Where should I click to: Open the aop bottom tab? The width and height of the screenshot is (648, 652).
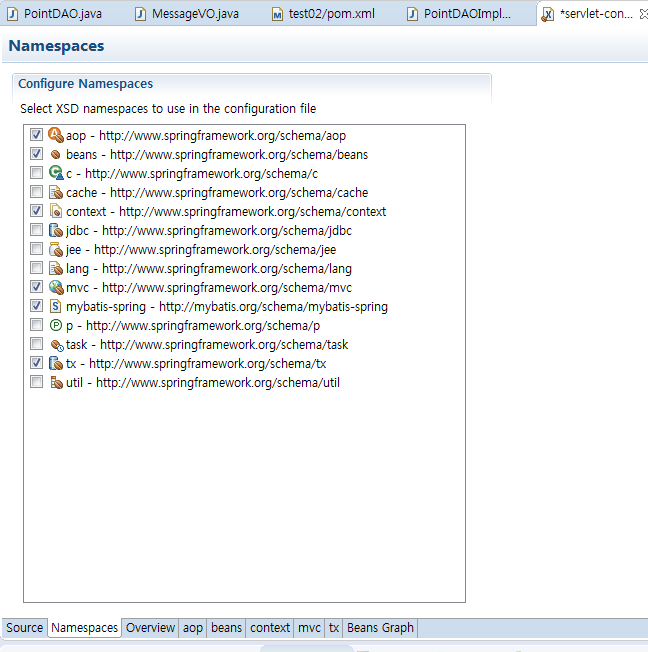(x=193, y=627)
